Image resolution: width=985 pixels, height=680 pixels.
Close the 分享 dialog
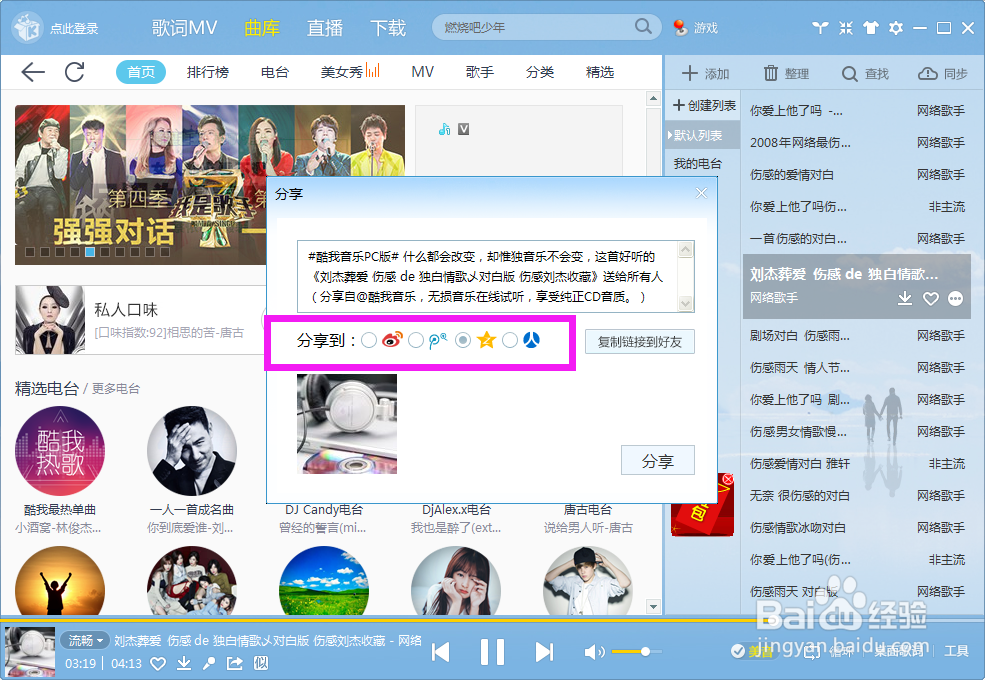pyautogui.click(x=701, y=194)
